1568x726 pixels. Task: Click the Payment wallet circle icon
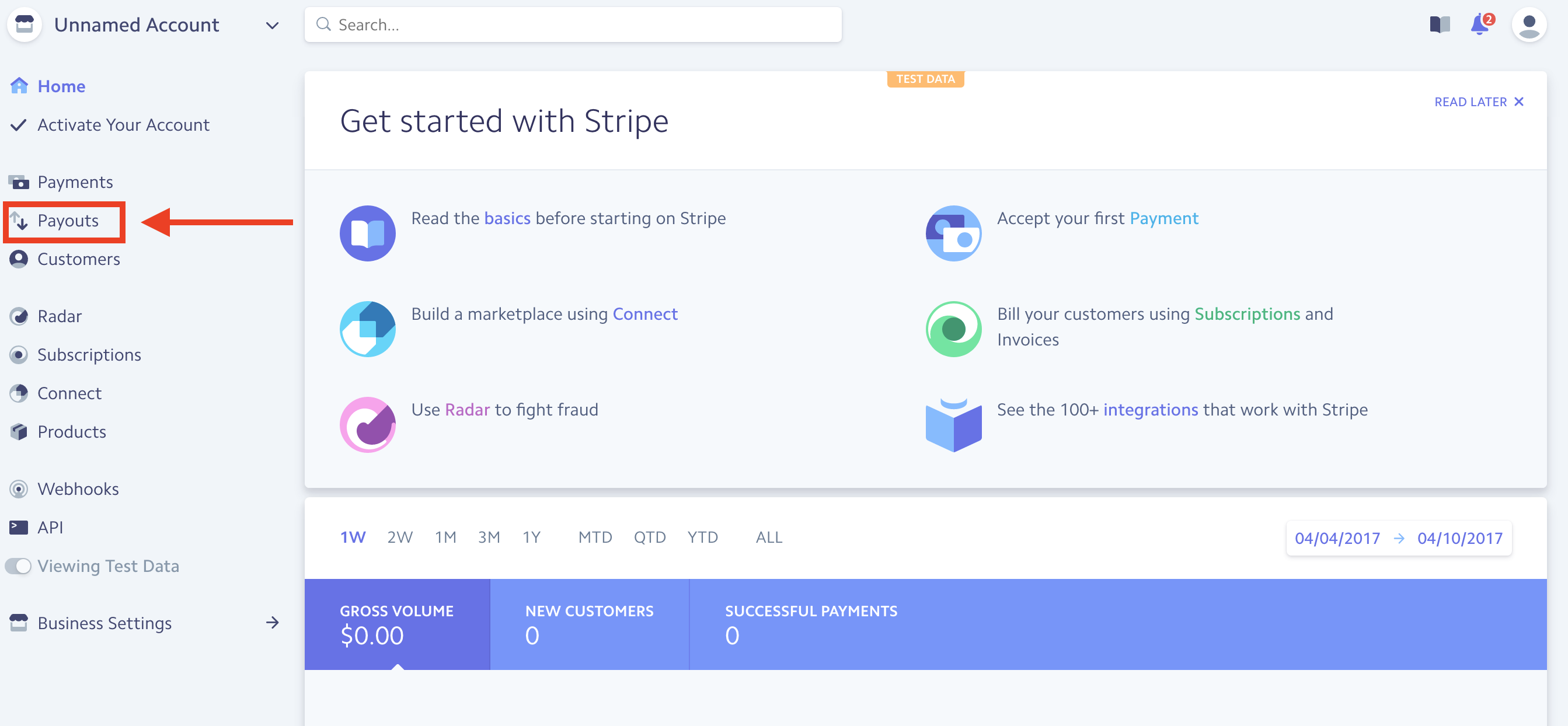point(953,233)
